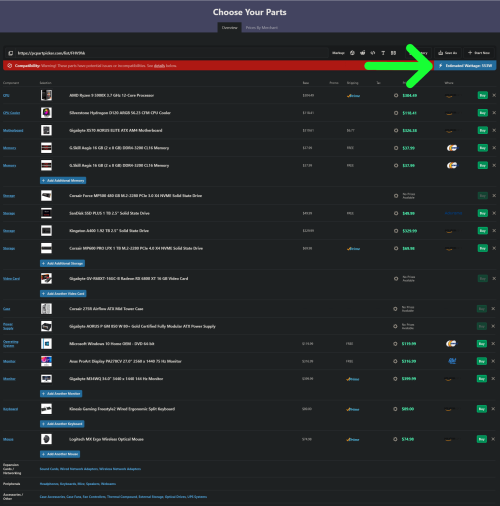Switch to the Prices By Merchant tab
Image resolution: width=500 pixels, height=506 pixels.
pos(262,28)
